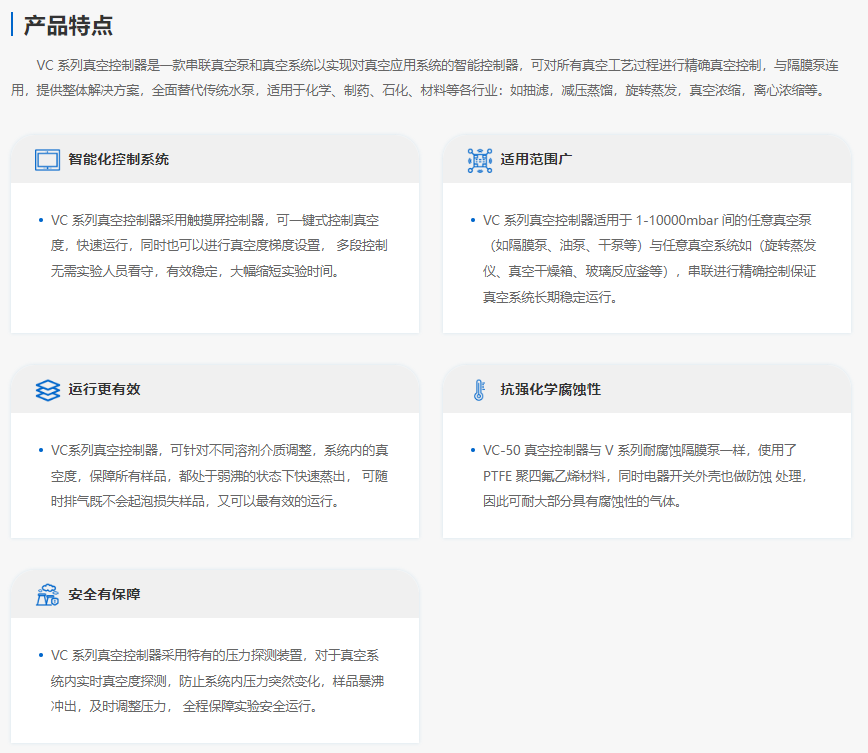The width and height of the screenshot is (868, 753).
Task: Click the touchscreen controller description under 智能化控制系统
Action: [218, 245]
